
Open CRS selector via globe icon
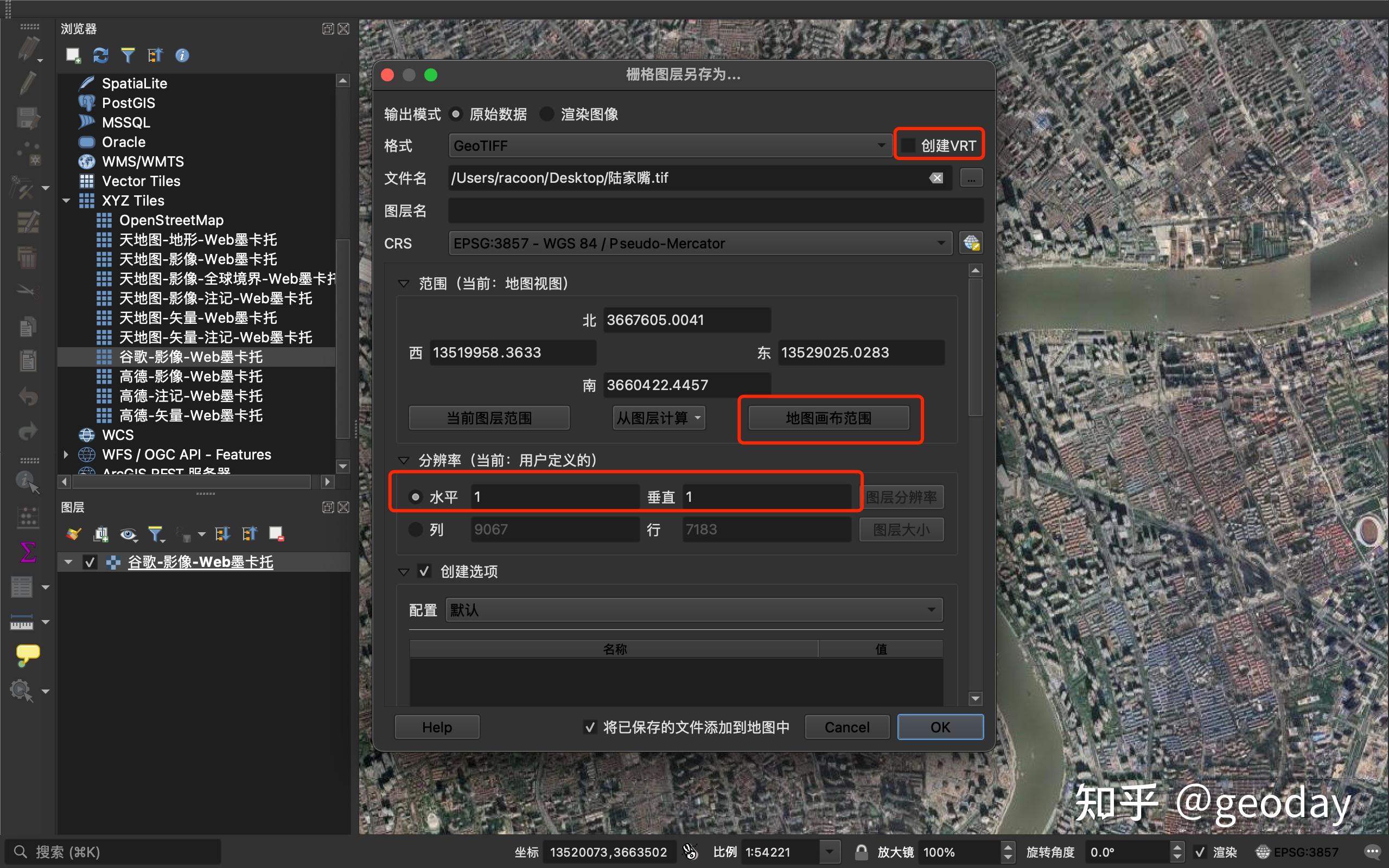pos(971,243)
